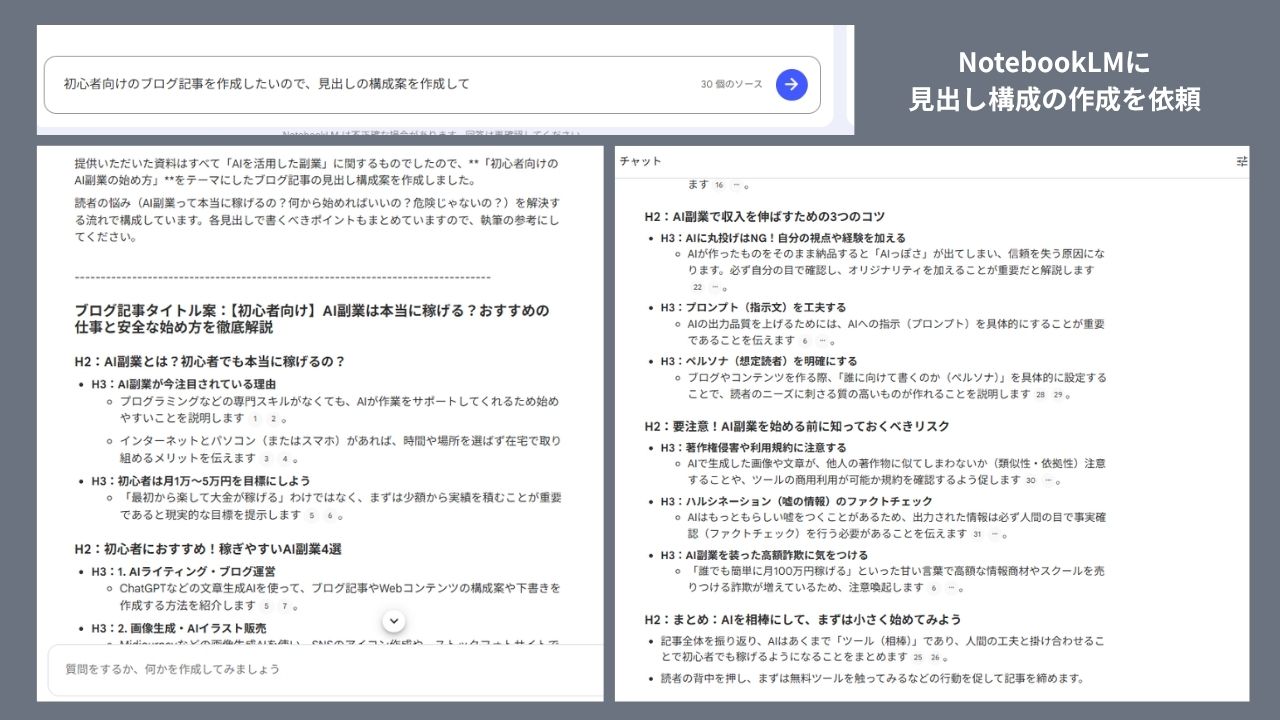Image resolution: width=1280 pixels, height=720 pixels.
Task: Click heading H2：まとめ：AIを相棒にして
Action: [x=803, y=619]
